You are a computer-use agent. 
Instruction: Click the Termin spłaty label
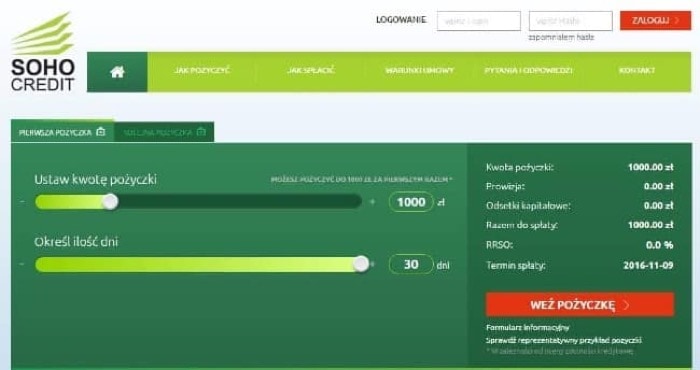click(516, 266)
